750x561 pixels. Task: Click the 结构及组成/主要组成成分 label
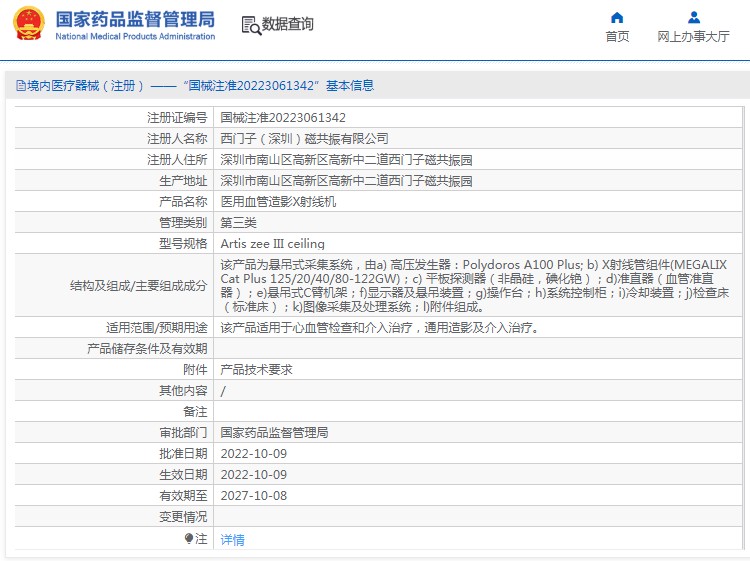click(139, 286)
